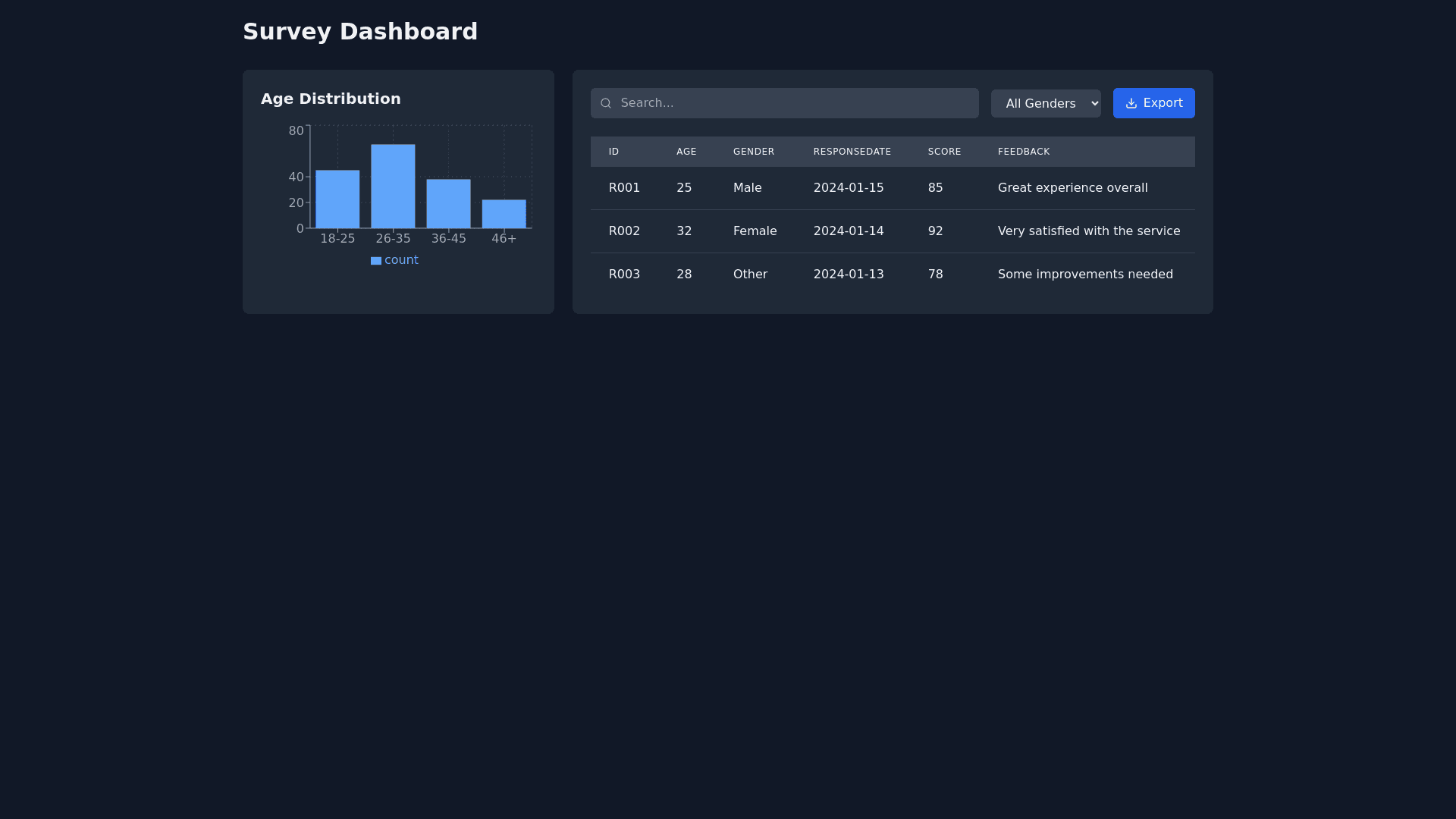Screen dimensions: 1456x819
Task: Select the R002 row ID
Action: tap(624, 231)
